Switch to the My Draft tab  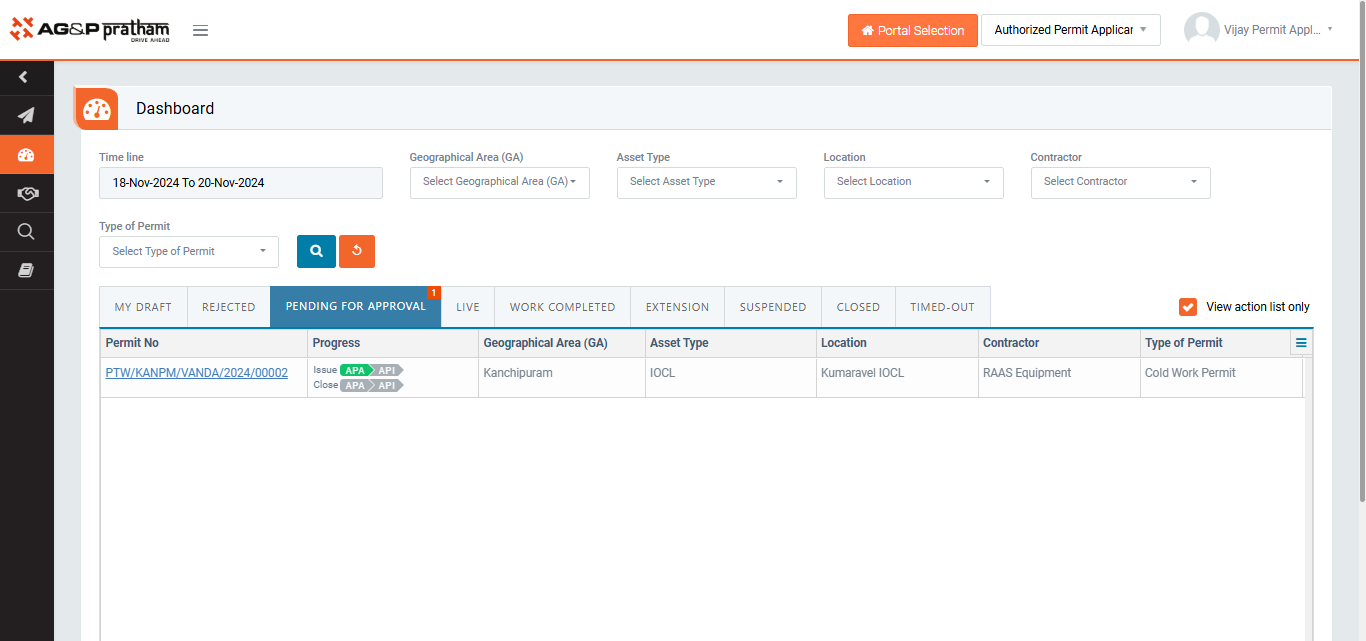click(x=143, y=307)
